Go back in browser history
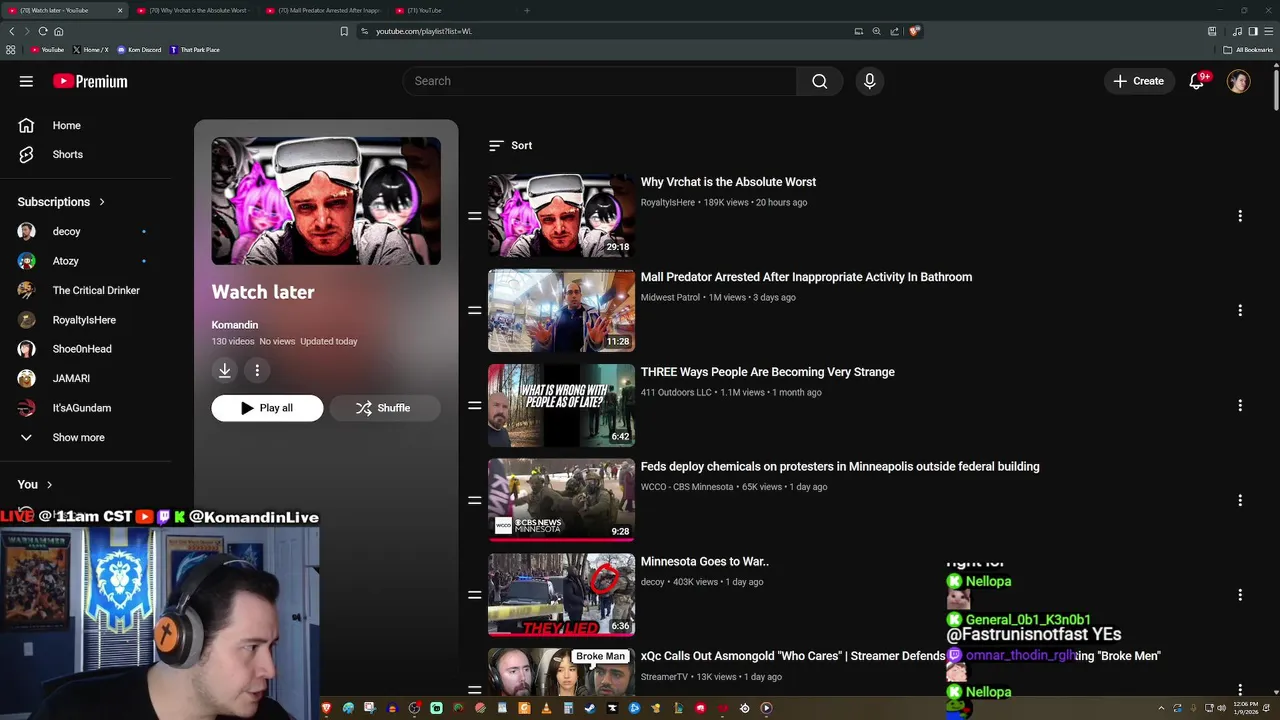1280x720 pixels. click(x=12, y=31)
